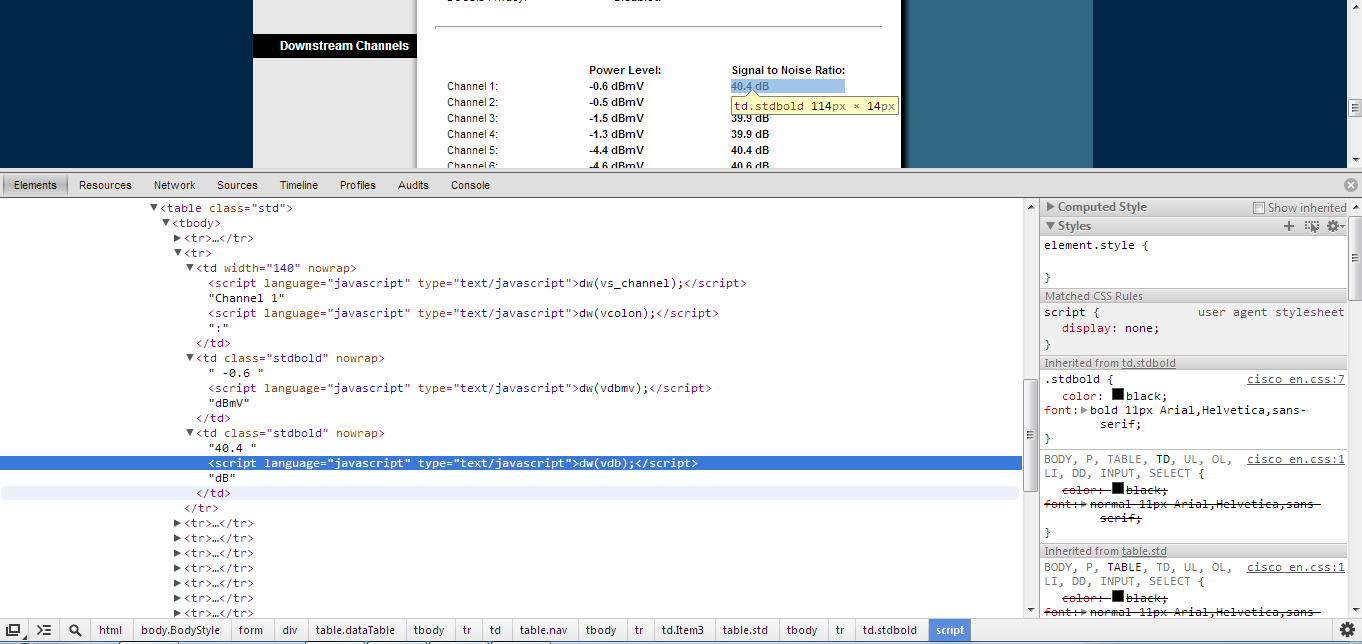Select the form breadcrumb
The image size is (1362, 644).
click(x=250, y=630)
